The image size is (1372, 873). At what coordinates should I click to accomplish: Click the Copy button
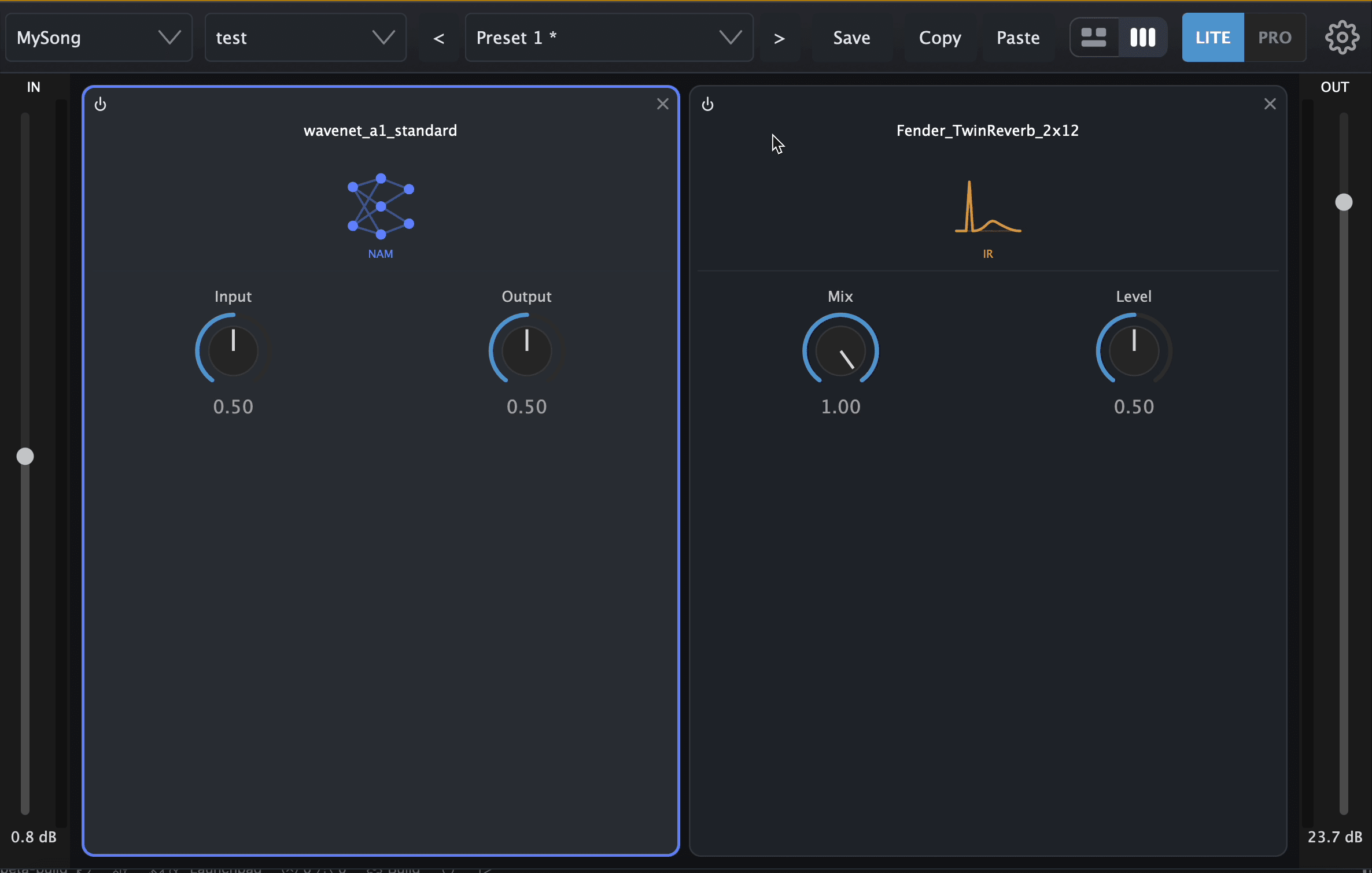tap(940, 38)
